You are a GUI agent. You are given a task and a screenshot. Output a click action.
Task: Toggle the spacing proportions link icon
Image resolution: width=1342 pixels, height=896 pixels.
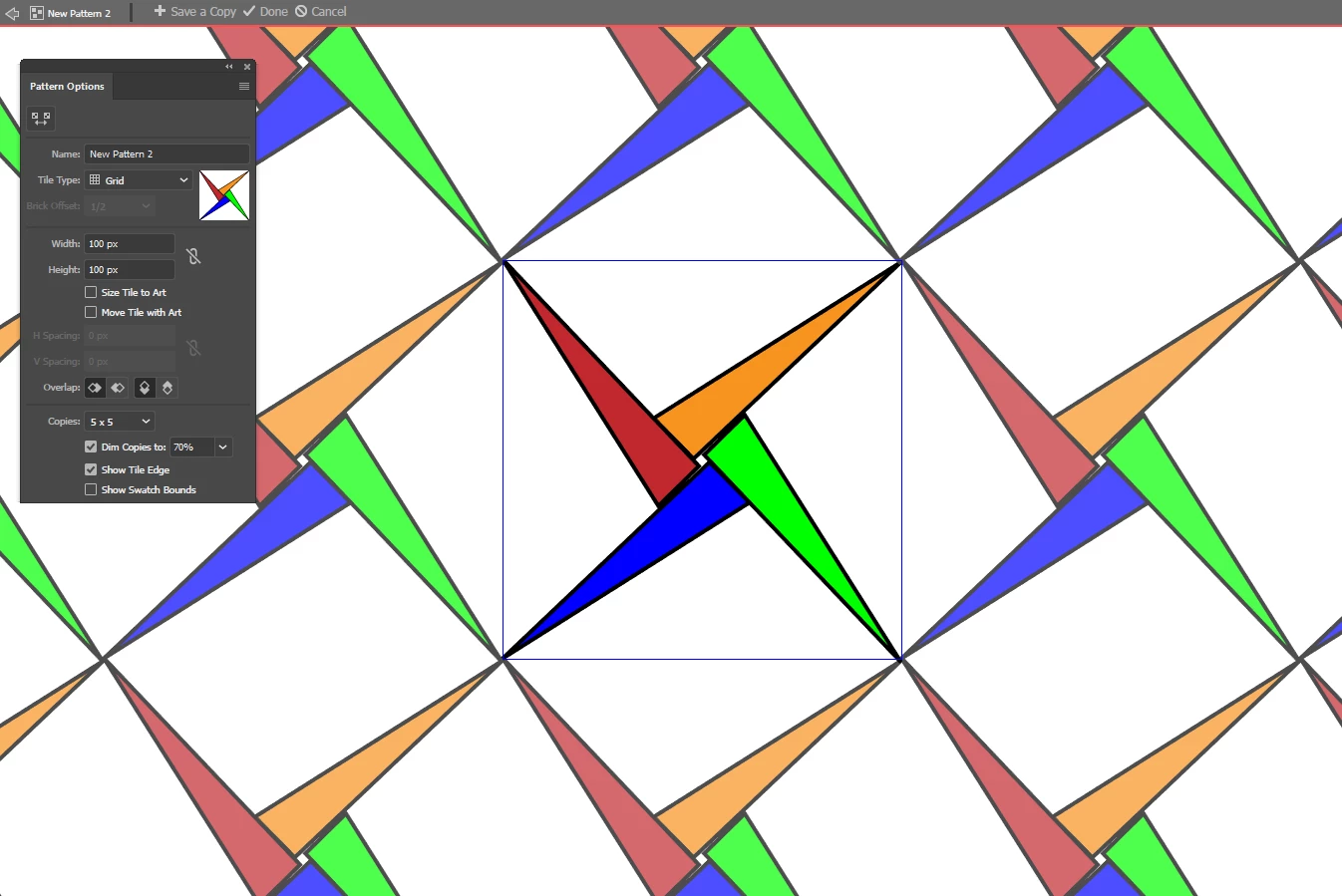click(x=193, y=348)
